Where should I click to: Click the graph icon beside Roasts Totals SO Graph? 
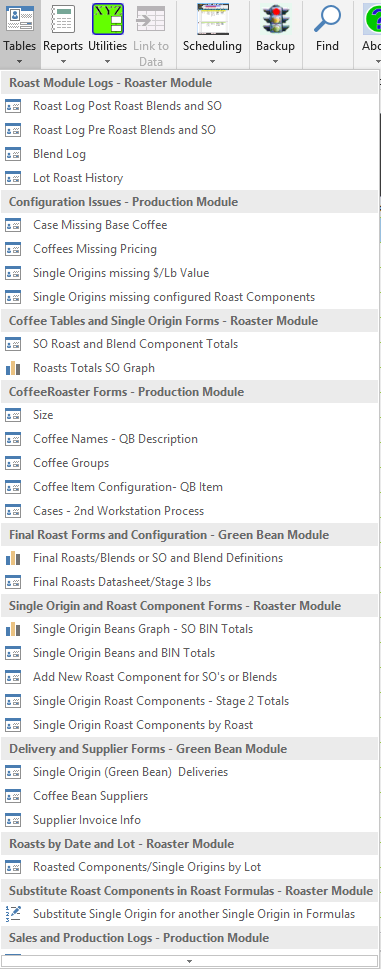(13, 368)
